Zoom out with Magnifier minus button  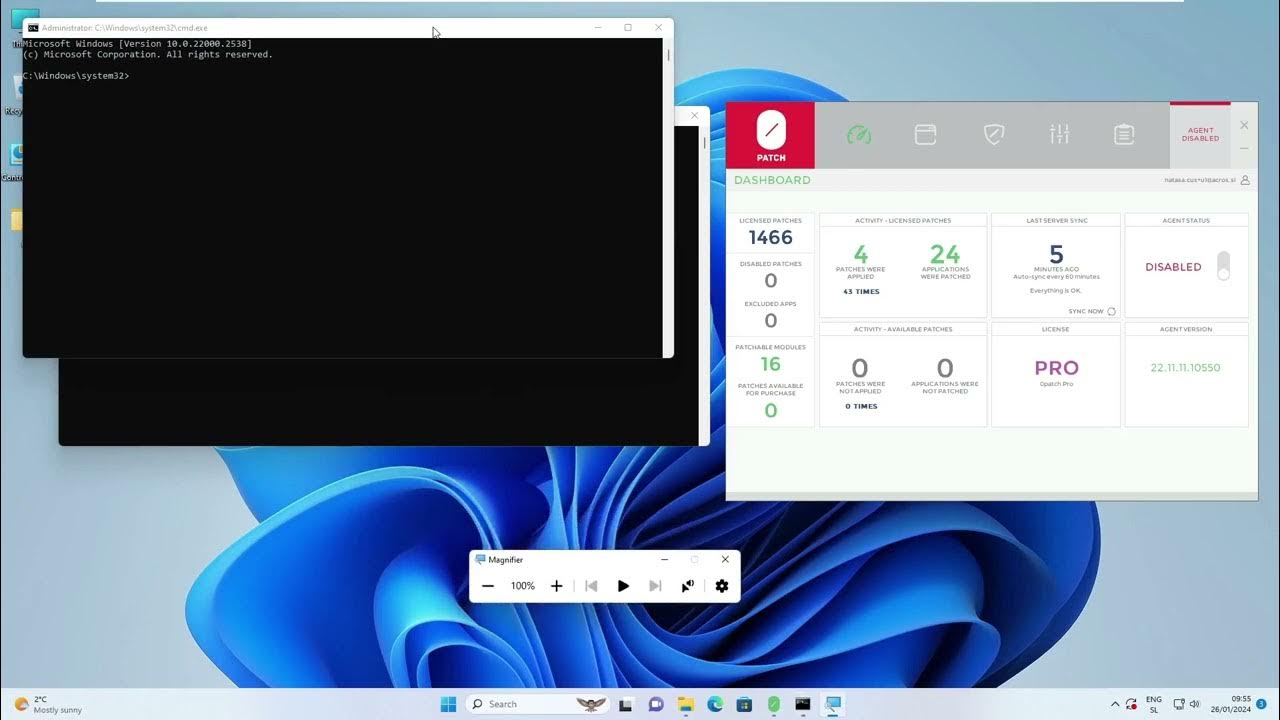[488, 586]
